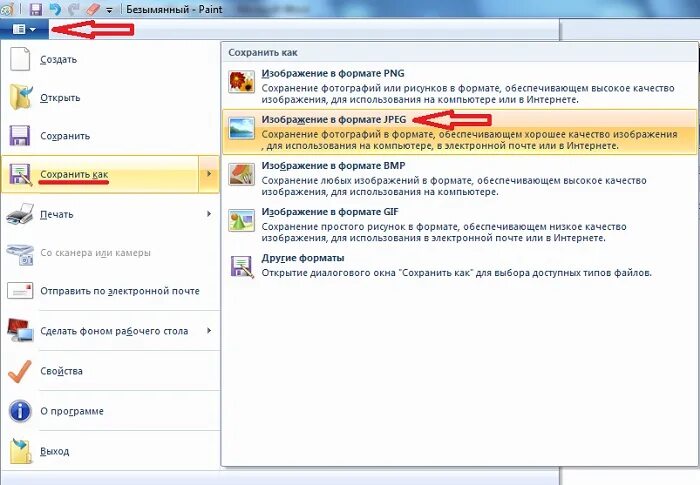Click the floppy disk icon next to Сохранить
The image size is (700, 485).
pyautogui.click(x=20, y=135)
